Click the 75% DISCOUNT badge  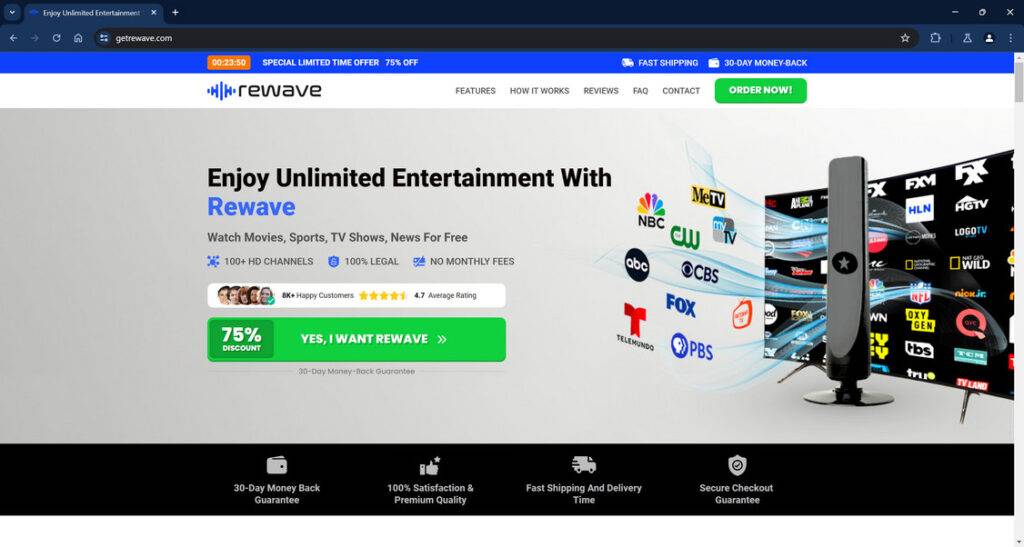tap(241, 339)
